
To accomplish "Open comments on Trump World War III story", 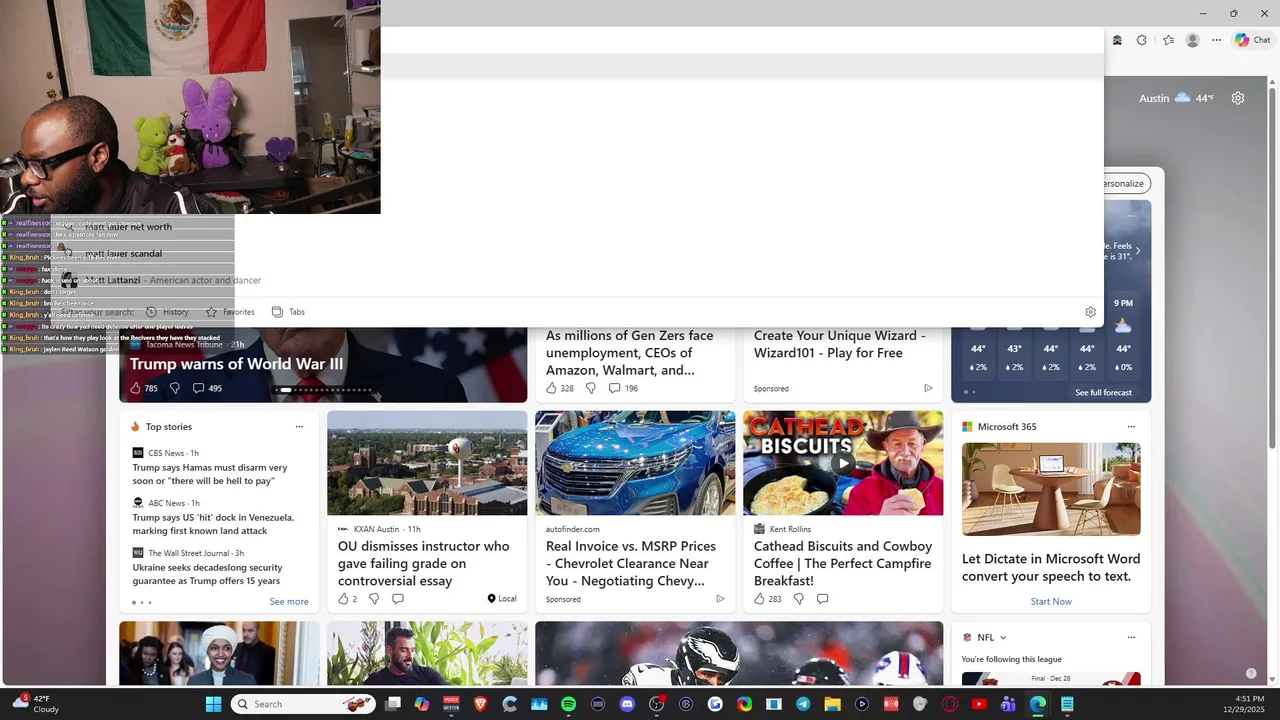I will pos(207,388).
